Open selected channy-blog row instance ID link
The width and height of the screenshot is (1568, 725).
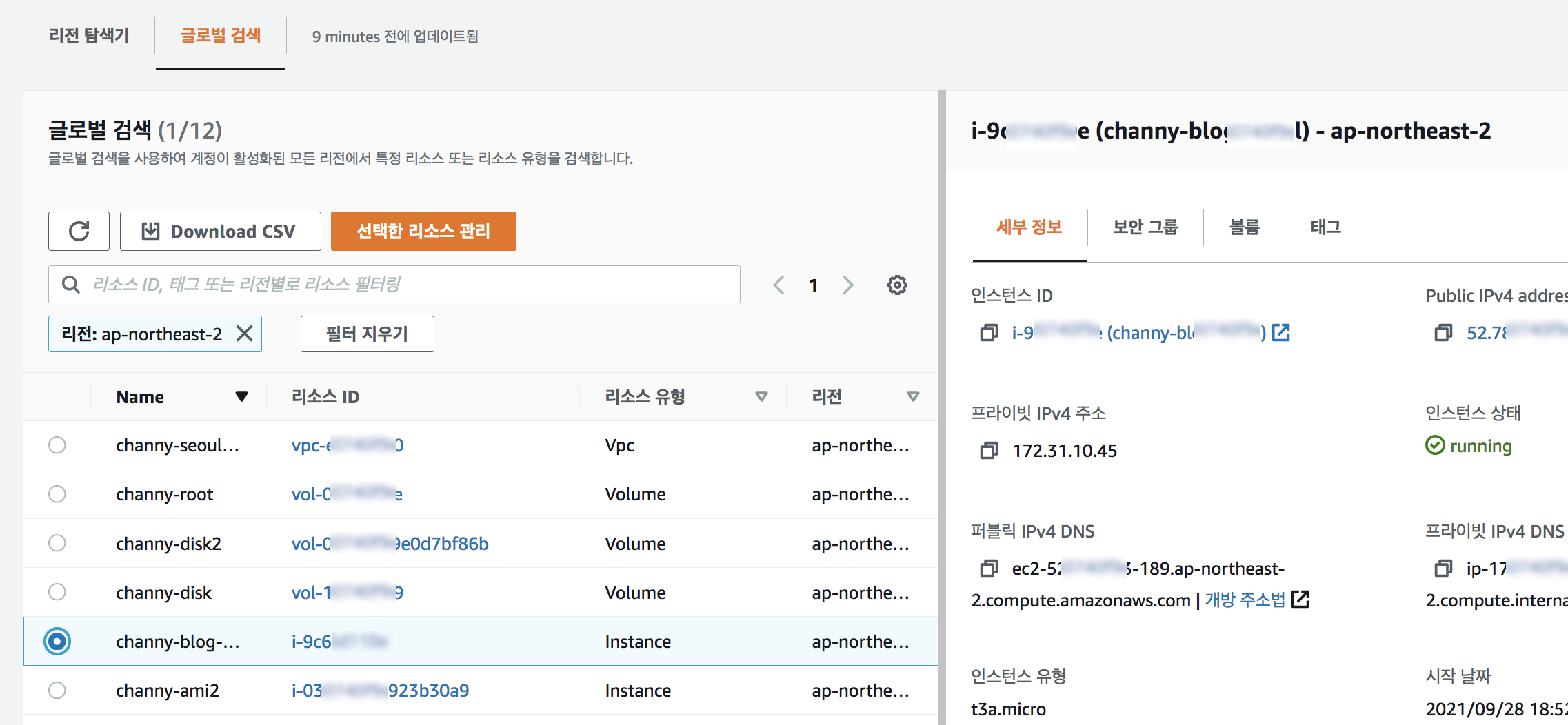coord(339,641)
